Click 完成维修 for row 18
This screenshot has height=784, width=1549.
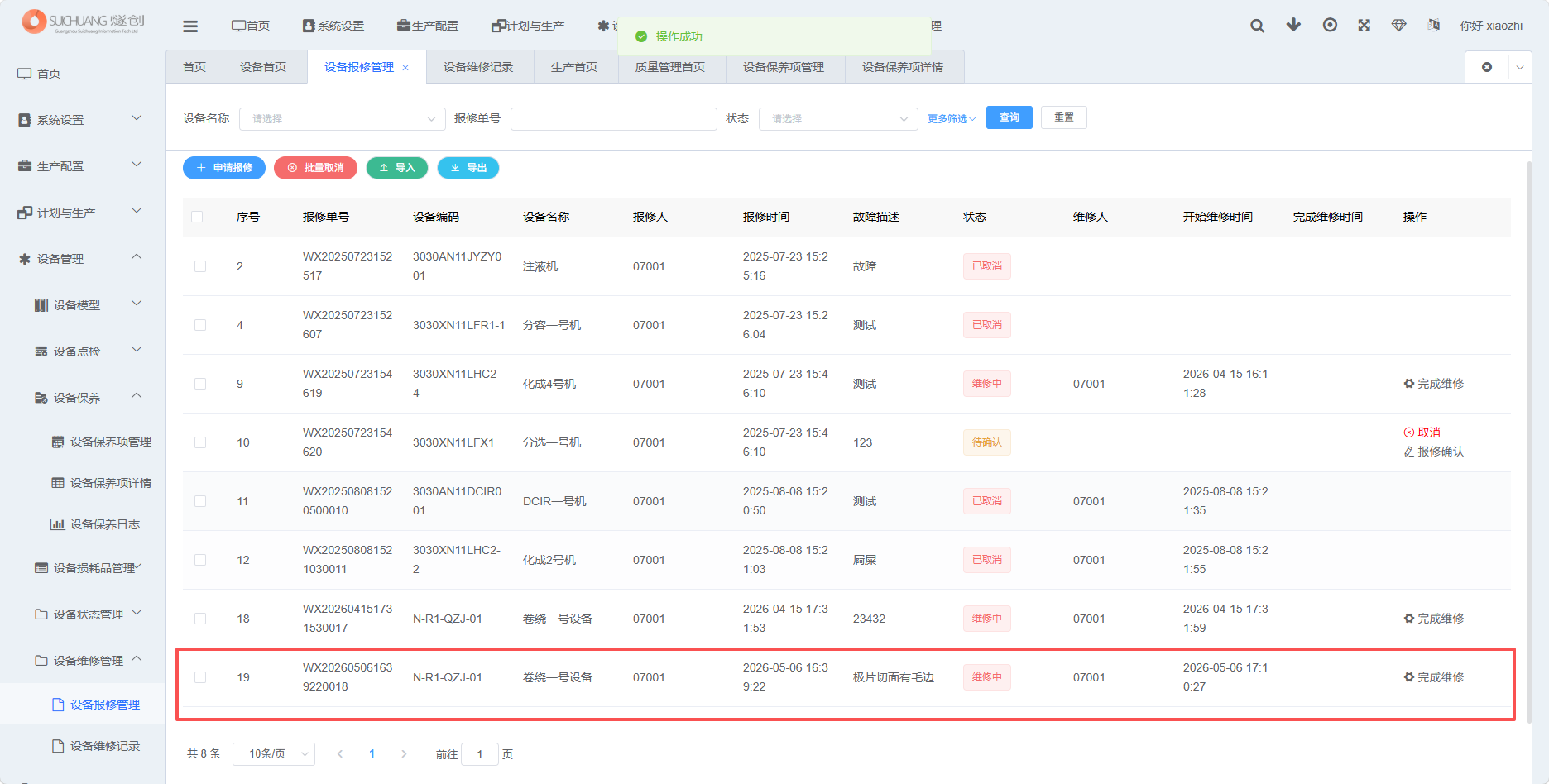pyautogui.click(x=1434, y=619)
